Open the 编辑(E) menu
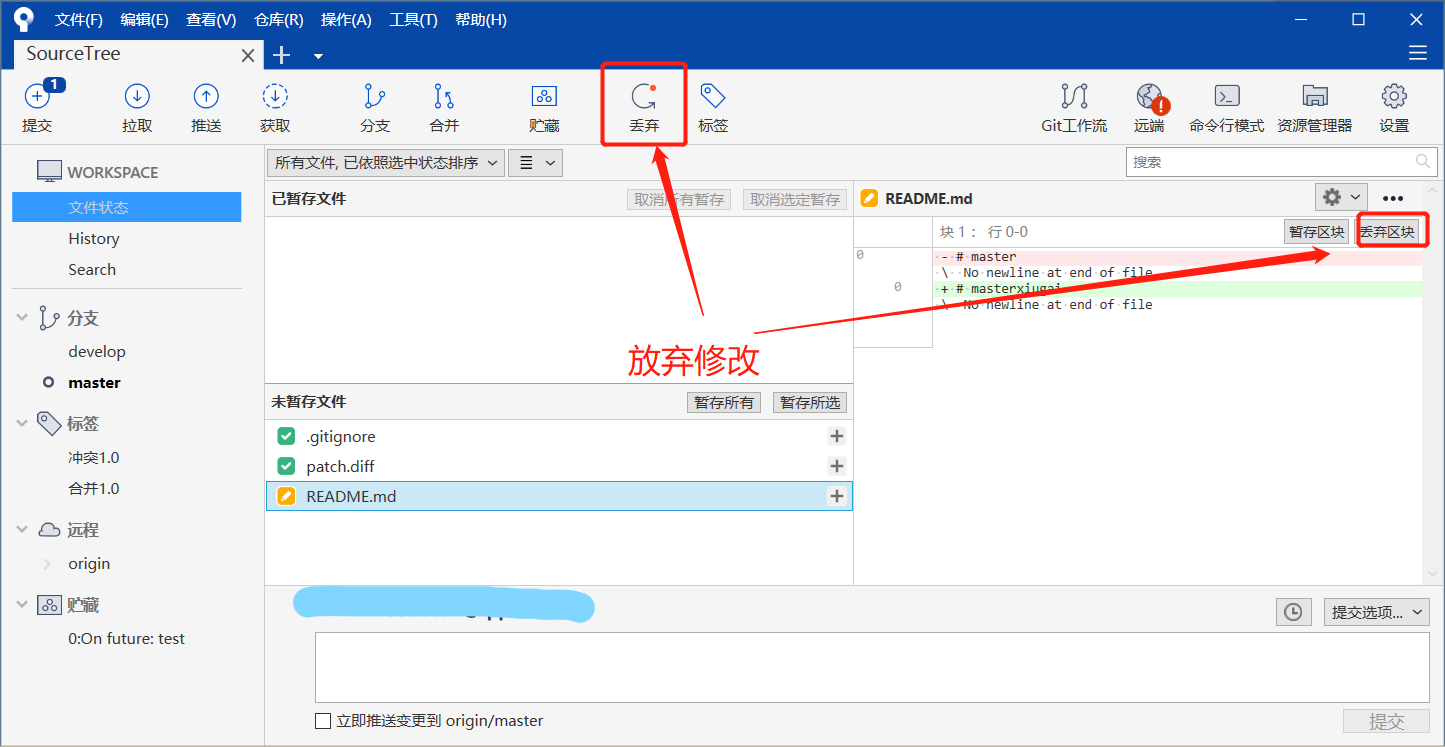Screen dimensions: 1445x747 [x=144, y=20]
